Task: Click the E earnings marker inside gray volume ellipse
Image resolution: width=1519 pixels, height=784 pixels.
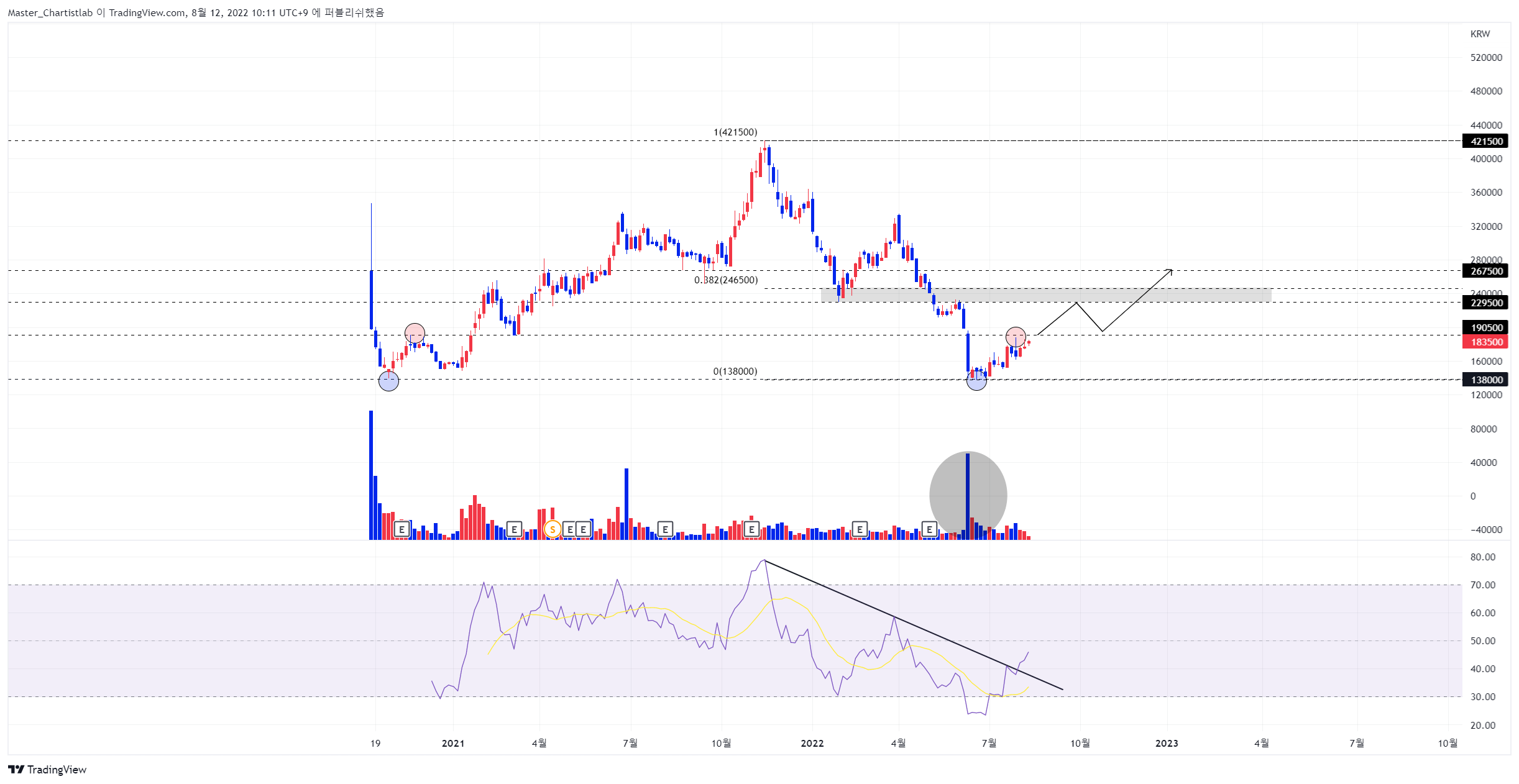Action: click(x=929, y=529)
